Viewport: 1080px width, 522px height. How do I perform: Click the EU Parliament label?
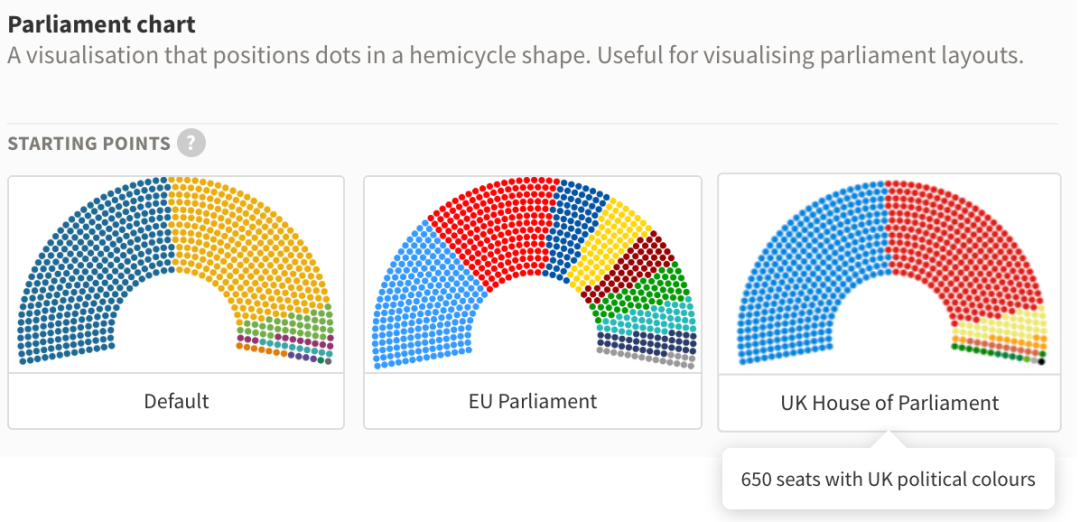pos(532,401)
